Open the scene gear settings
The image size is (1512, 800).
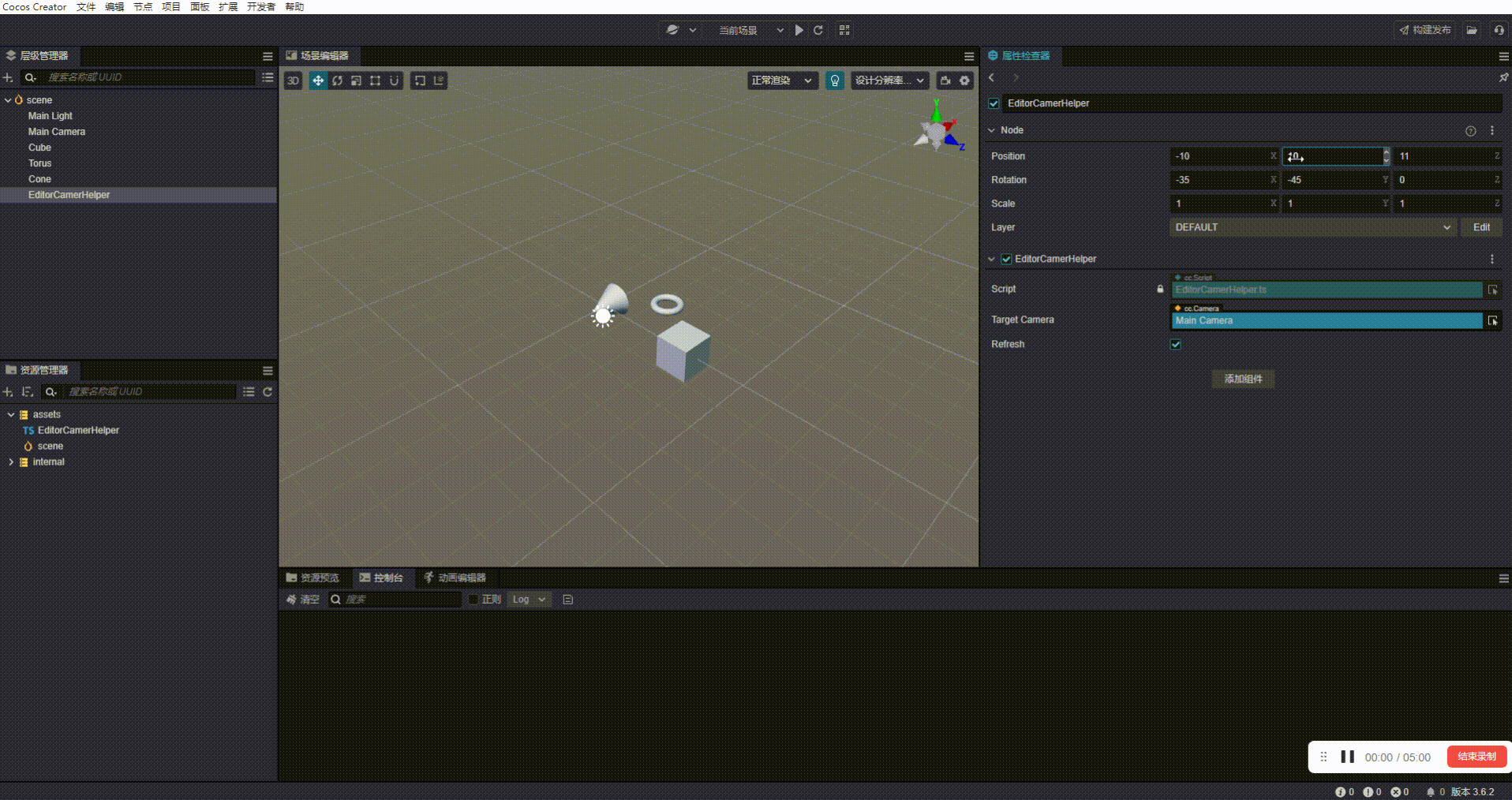coord(964,80)
